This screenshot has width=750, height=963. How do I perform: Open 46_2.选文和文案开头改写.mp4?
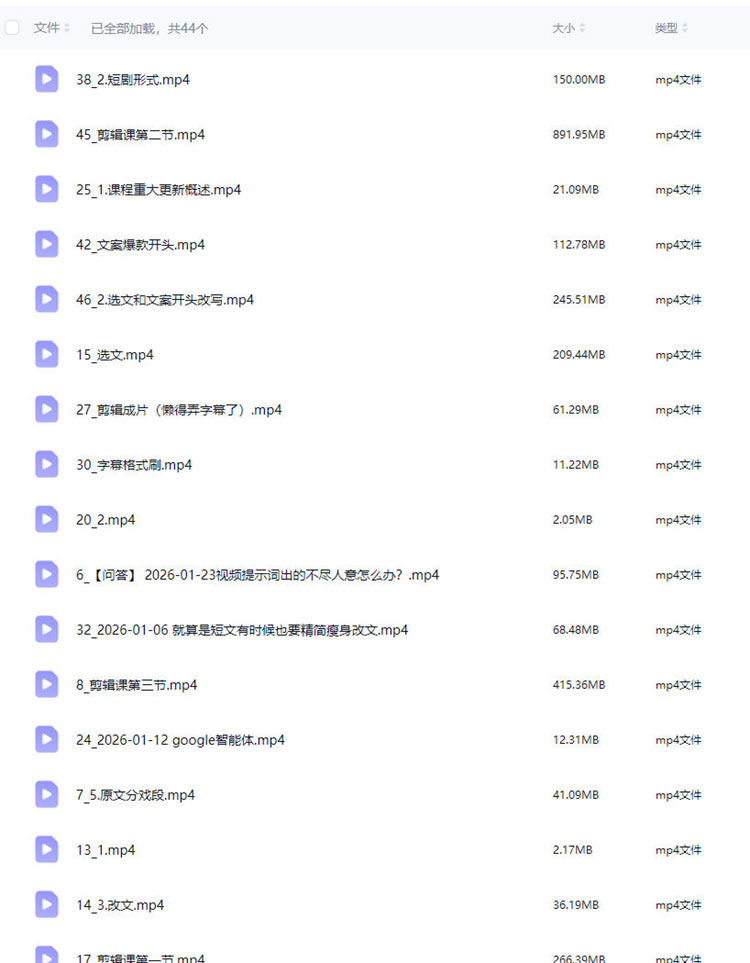pos(165,300)
